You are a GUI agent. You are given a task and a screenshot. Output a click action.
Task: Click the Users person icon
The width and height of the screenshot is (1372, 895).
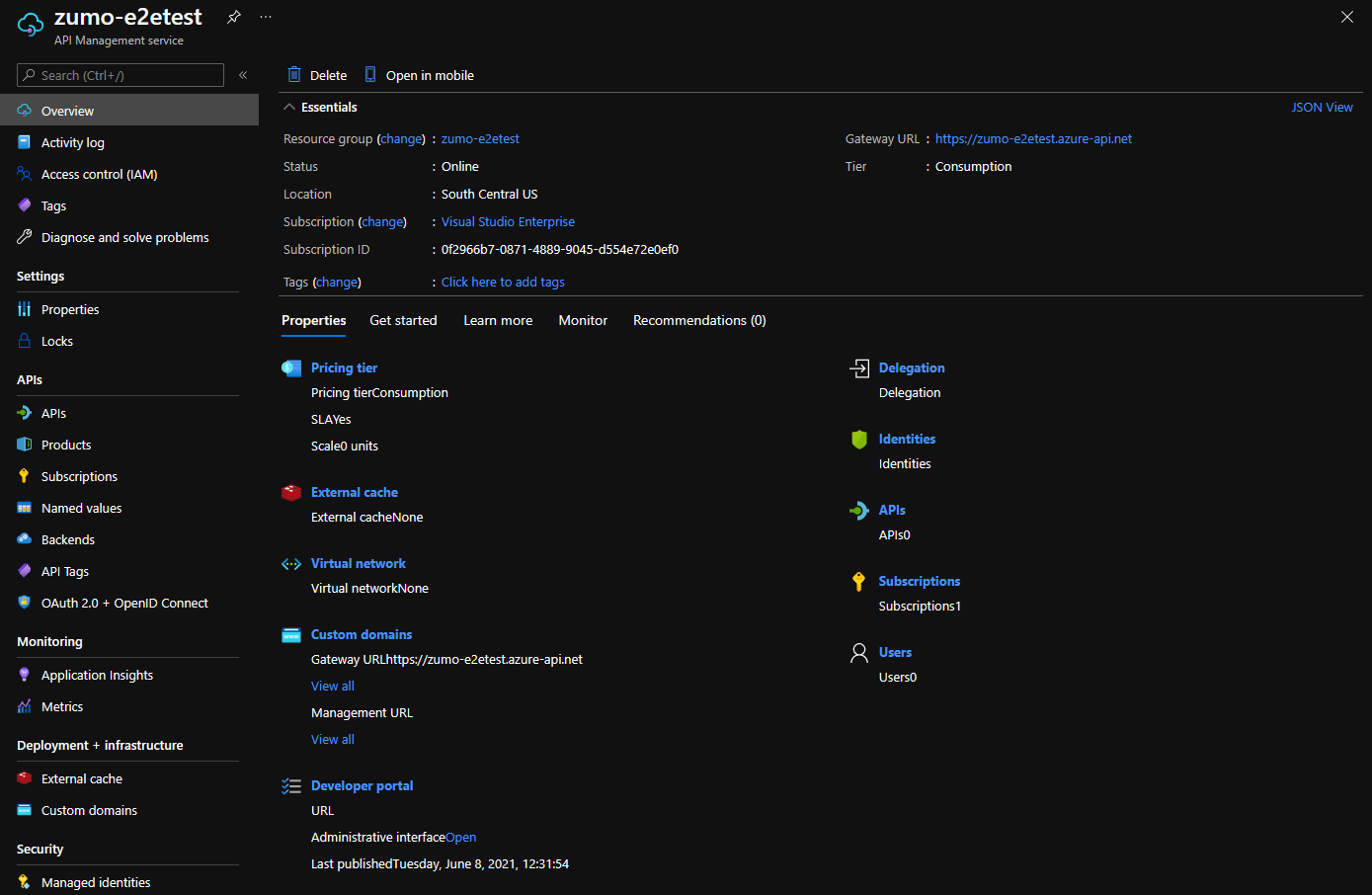859,653
